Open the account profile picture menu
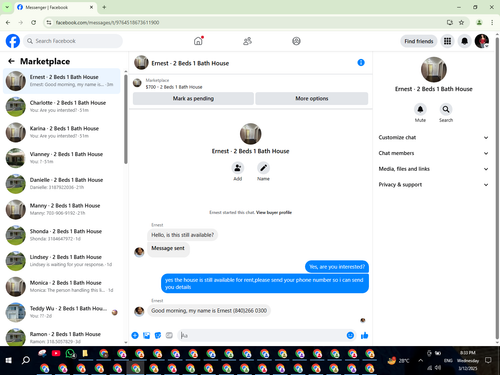This screenshot has height=375, width=500. 482,41
